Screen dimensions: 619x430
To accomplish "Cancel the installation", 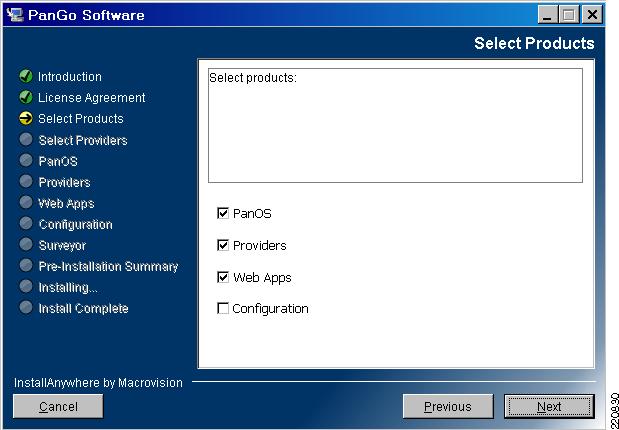I will [x=58, y=406].
